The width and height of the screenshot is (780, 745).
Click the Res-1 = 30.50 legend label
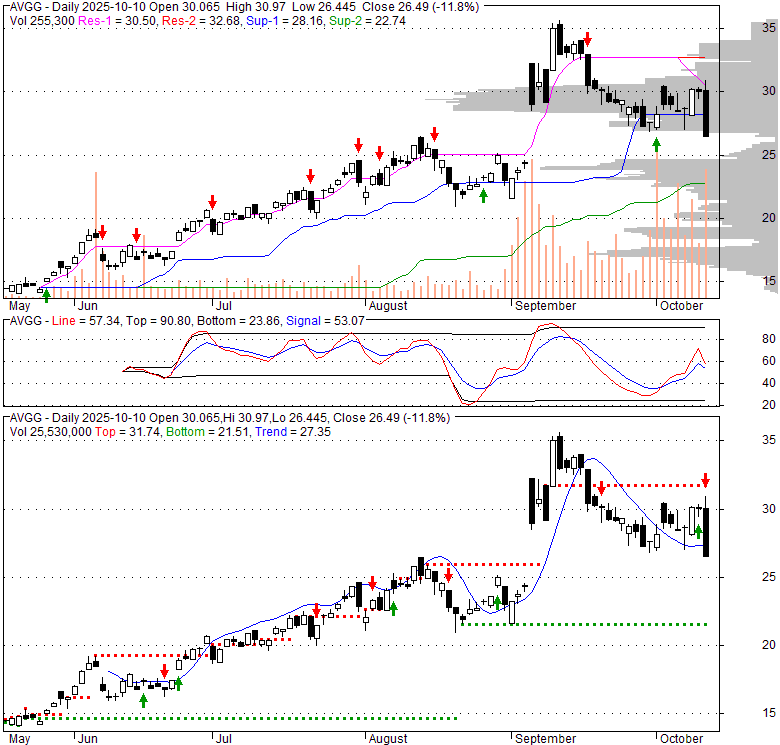pyautogui.click(x=118, y=21)
